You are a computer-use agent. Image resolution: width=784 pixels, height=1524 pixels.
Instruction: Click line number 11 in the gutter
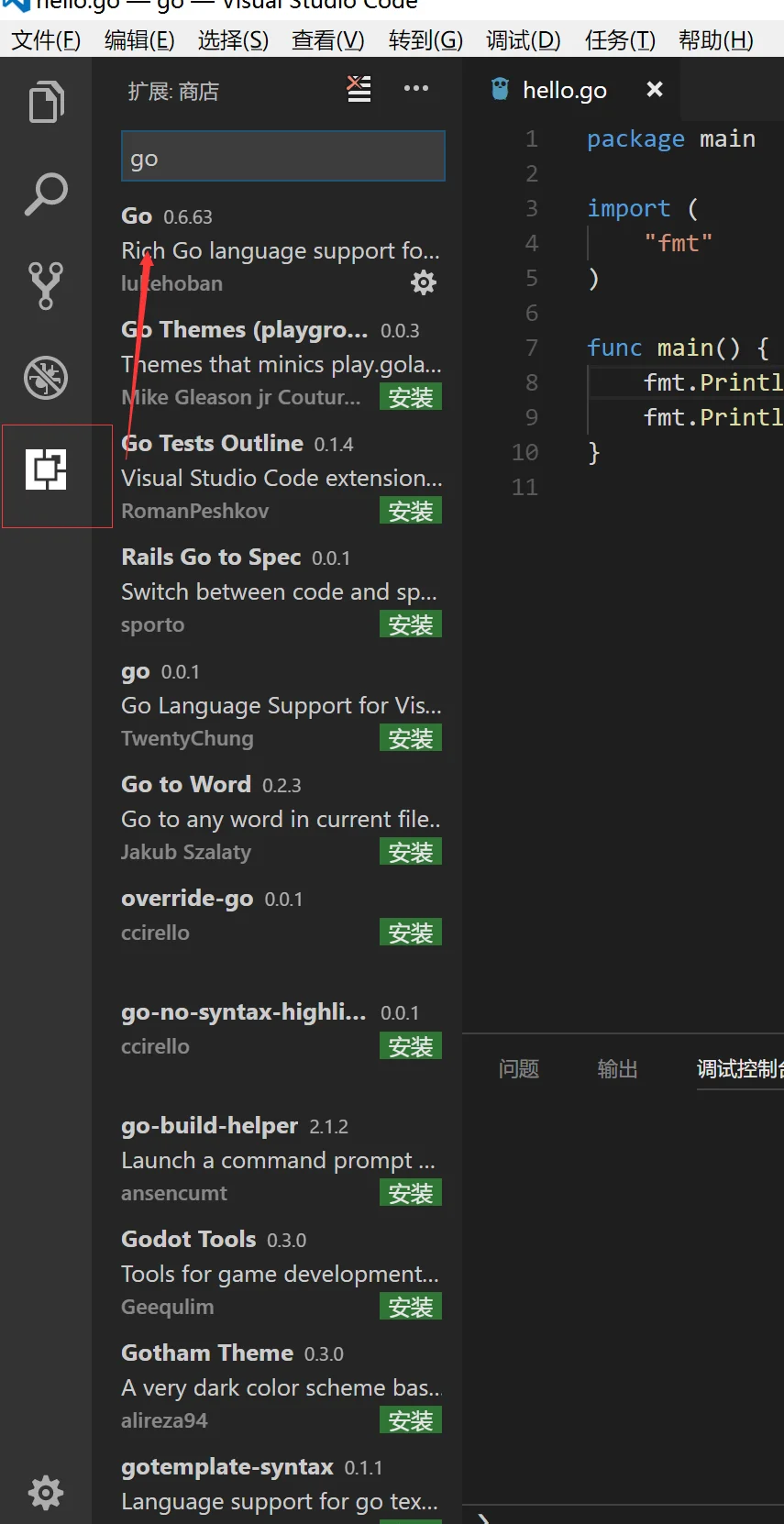[x=525, y=488]
